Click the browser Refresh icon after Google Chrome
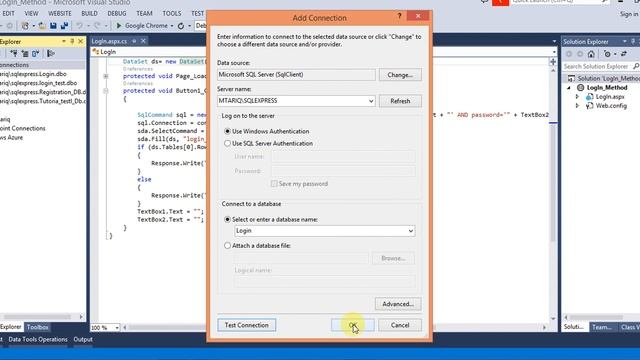The height and width of the screenshot is (360, 640). point(181,26)
